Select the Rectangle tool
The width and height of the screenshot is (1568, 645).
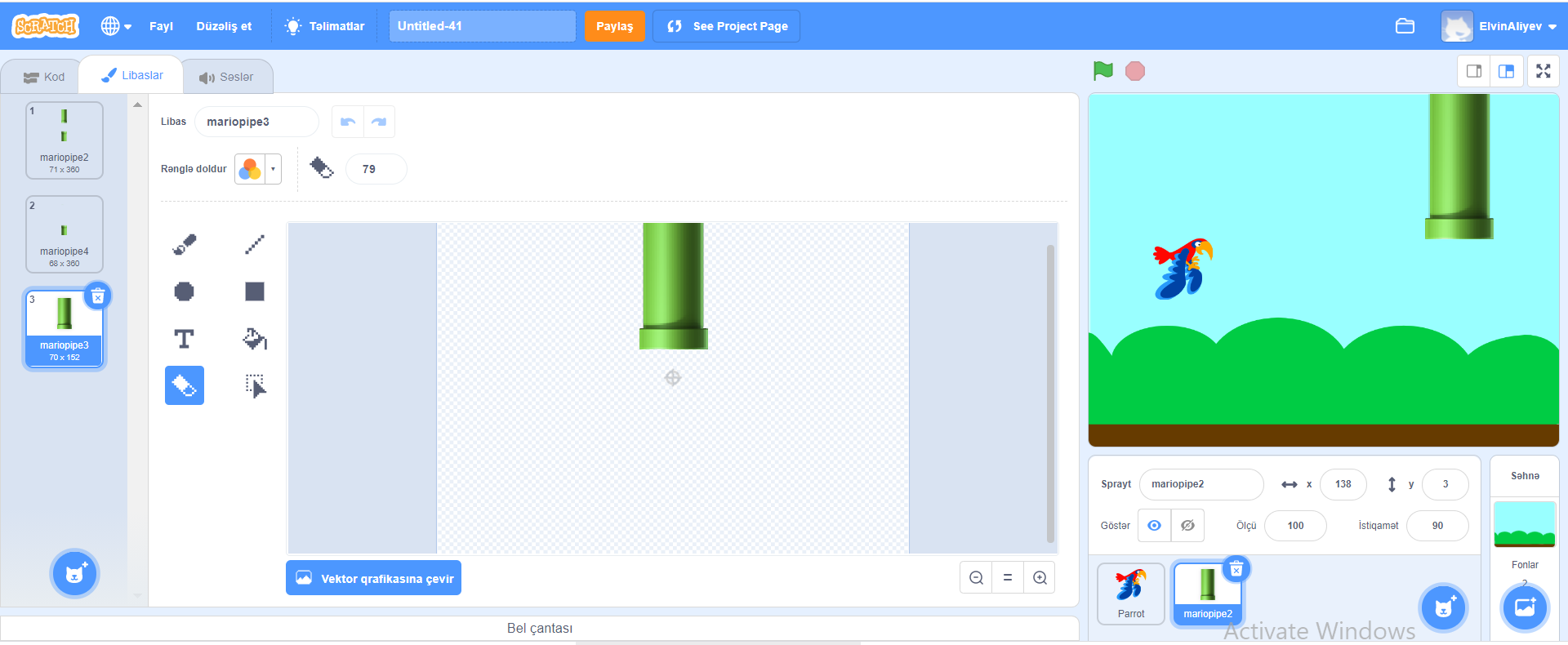pos(255,291)
